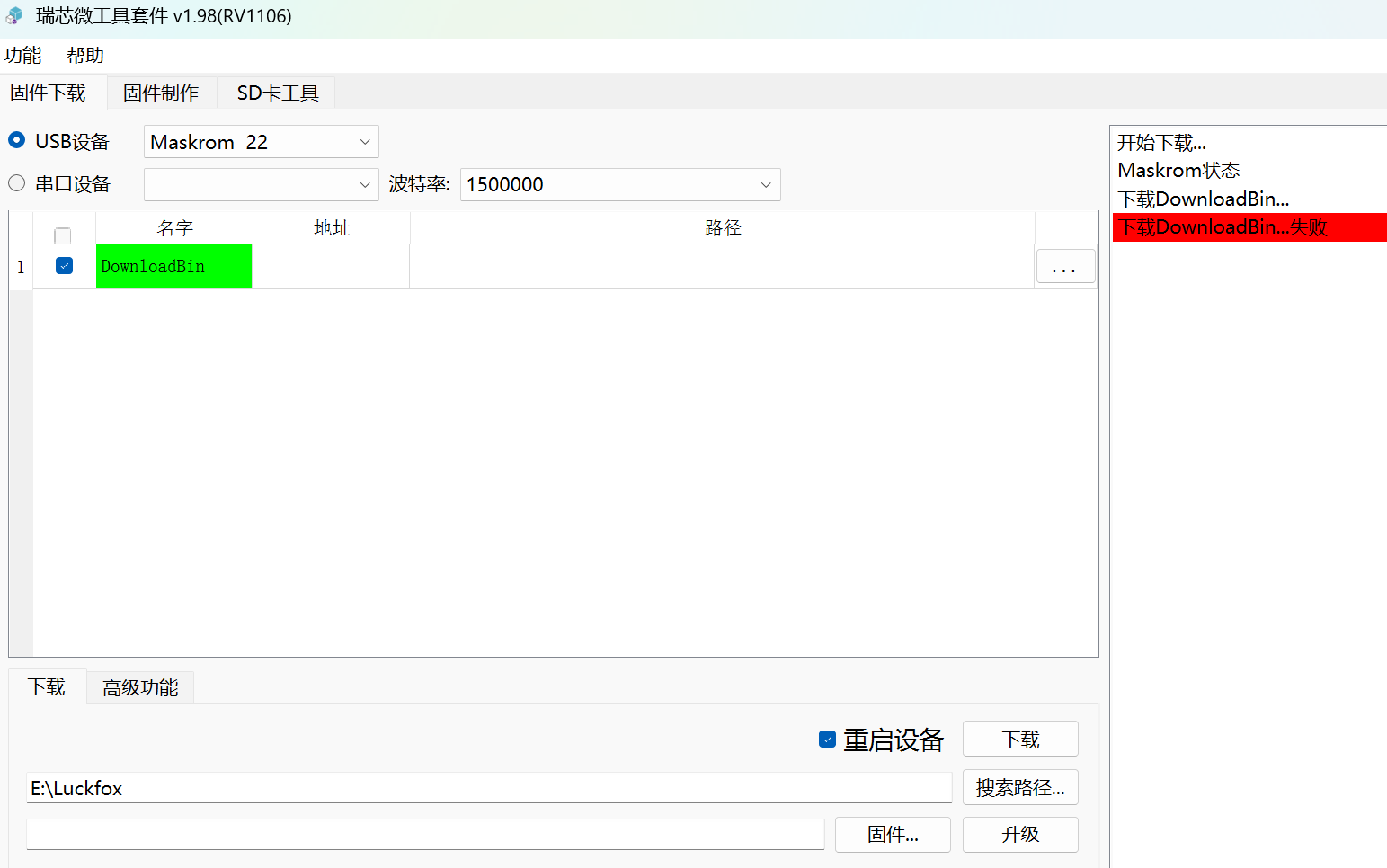Open the 帮助 menu

click(x=85, y=56)
